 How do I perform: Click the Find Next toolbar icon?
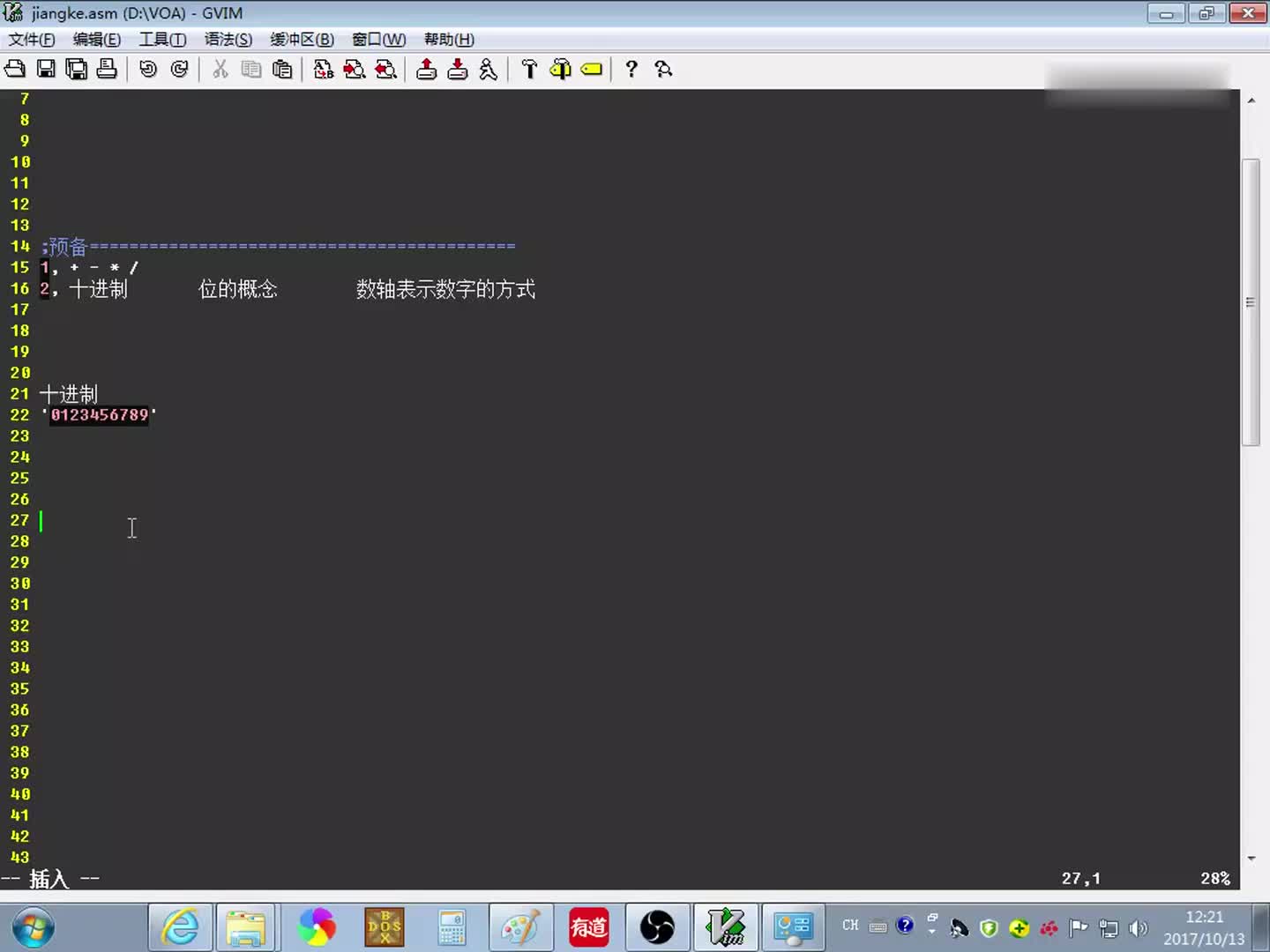click(355, 69)
